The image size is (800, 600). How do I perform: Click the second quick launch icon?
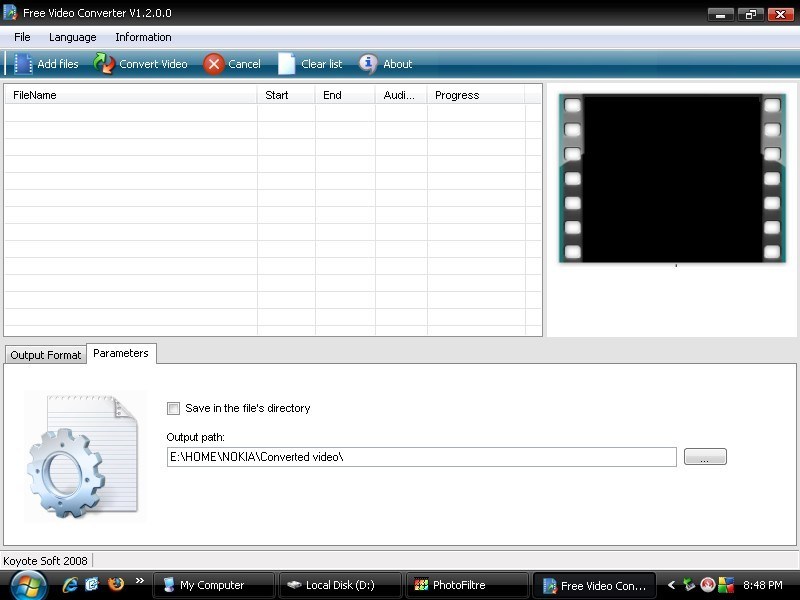point(92,584)
